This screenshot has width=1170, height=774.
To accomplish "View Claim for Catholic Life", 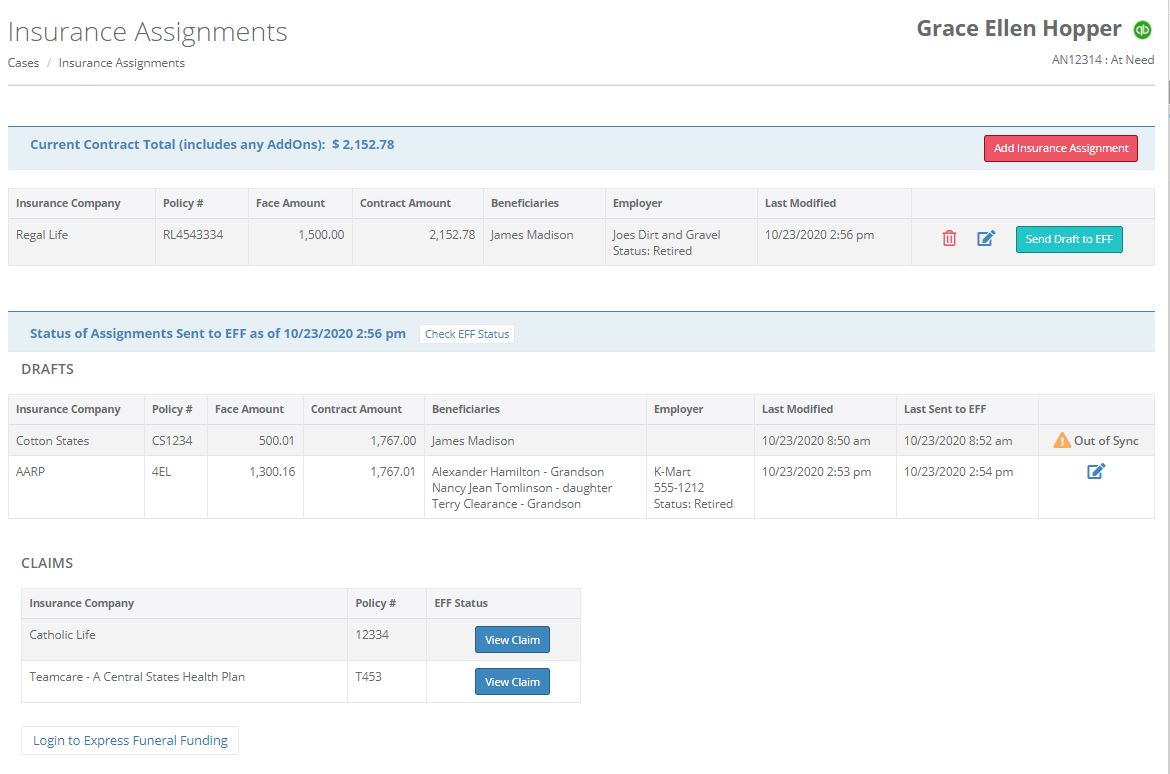I will pos(512,639).
